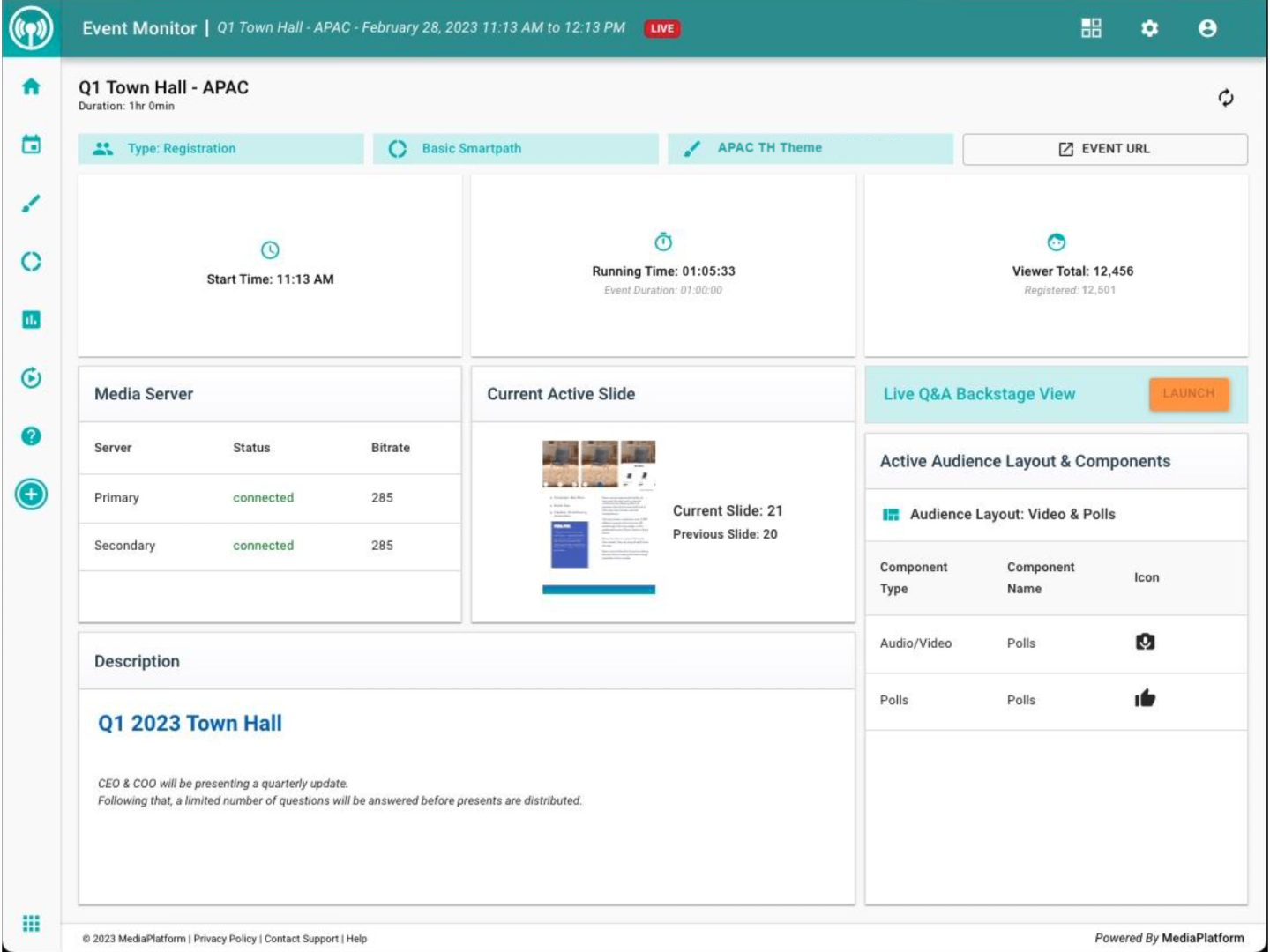Open the apps grid icon at sidebar bottom
The height and width of the screenshot is (952, 1270).
32,923
